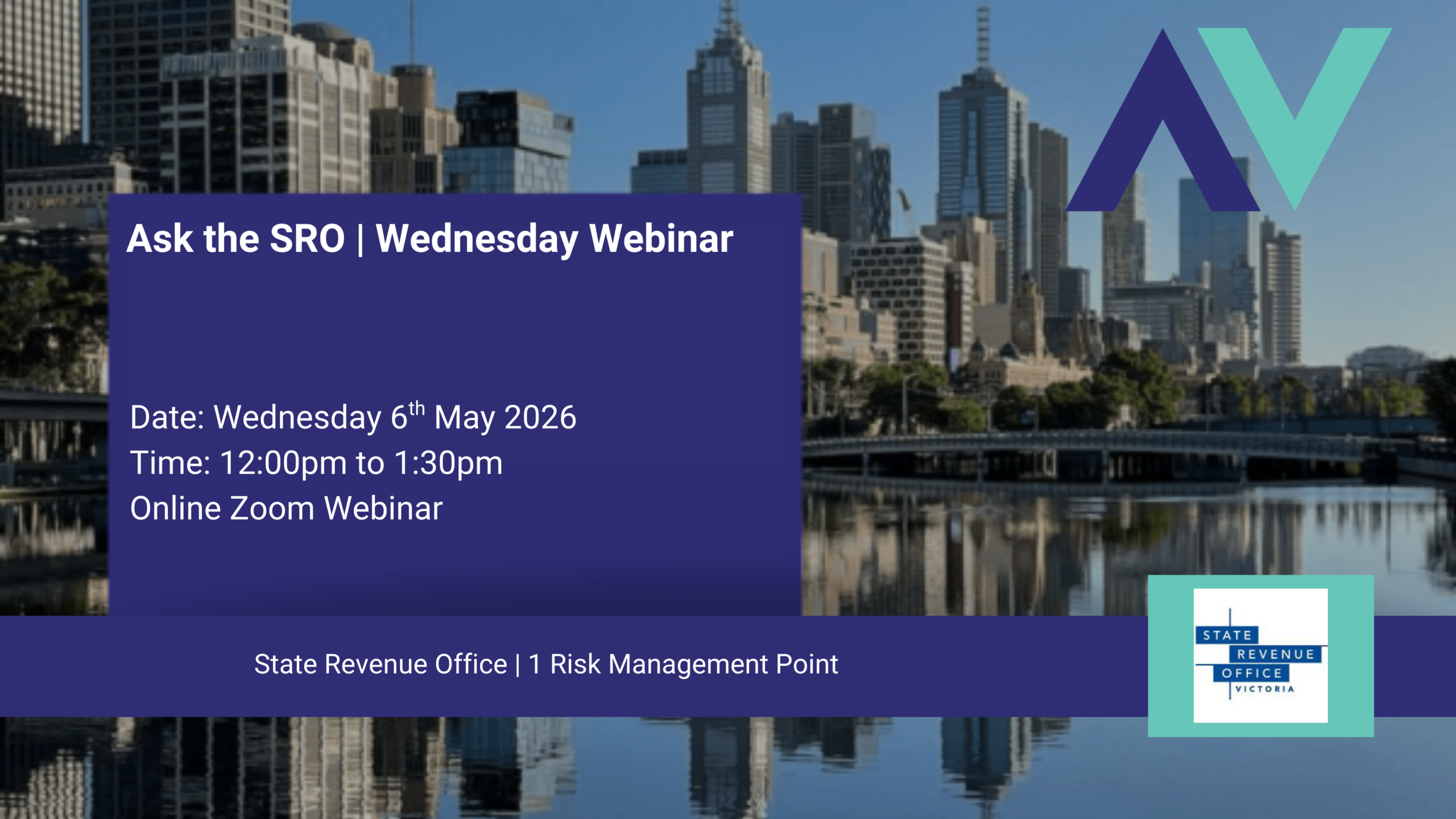Click the bridge over the river
This screenshot has width=1456, height=819.
tap(1081, 446)
